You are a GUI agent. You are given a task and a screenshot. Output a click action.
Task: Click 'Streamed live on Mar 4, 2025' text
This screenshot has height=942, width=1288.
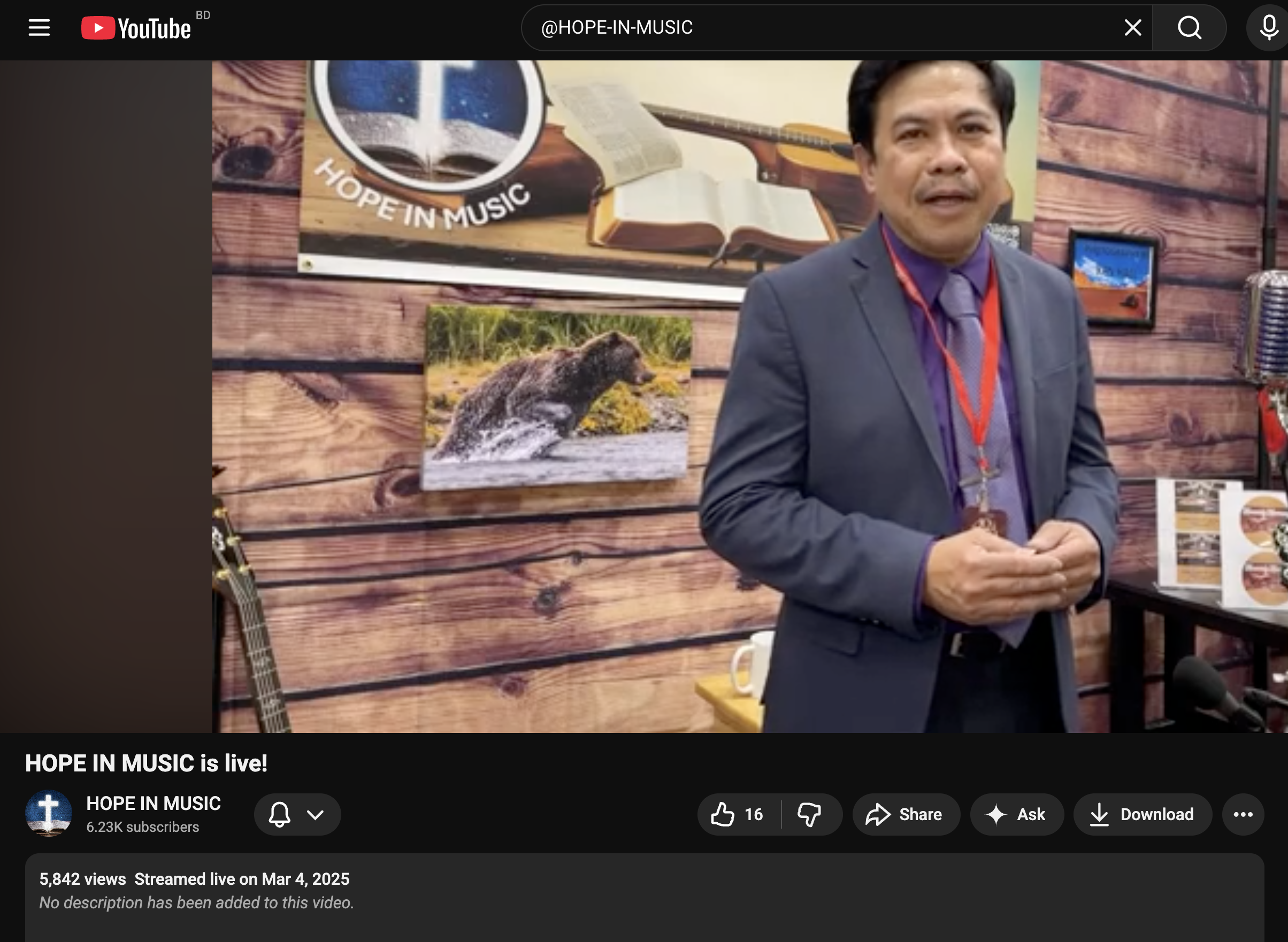(x=242, y=879)
